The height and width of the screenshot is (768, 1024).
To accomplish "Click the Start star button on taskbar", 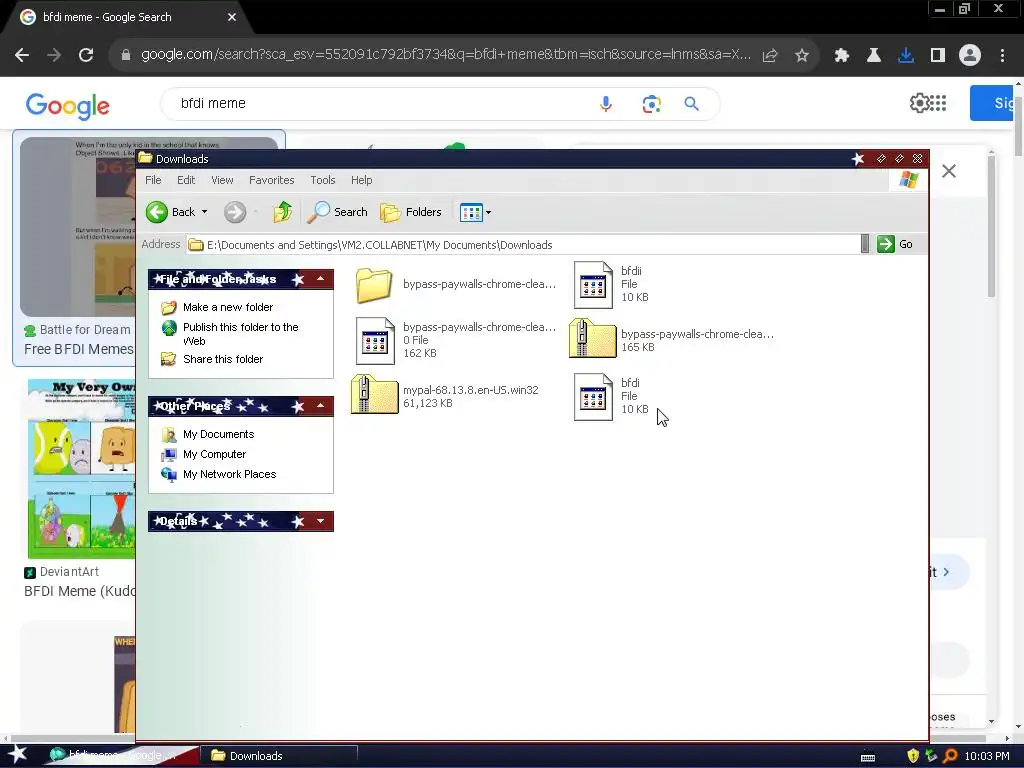I will tap(17, 754).
